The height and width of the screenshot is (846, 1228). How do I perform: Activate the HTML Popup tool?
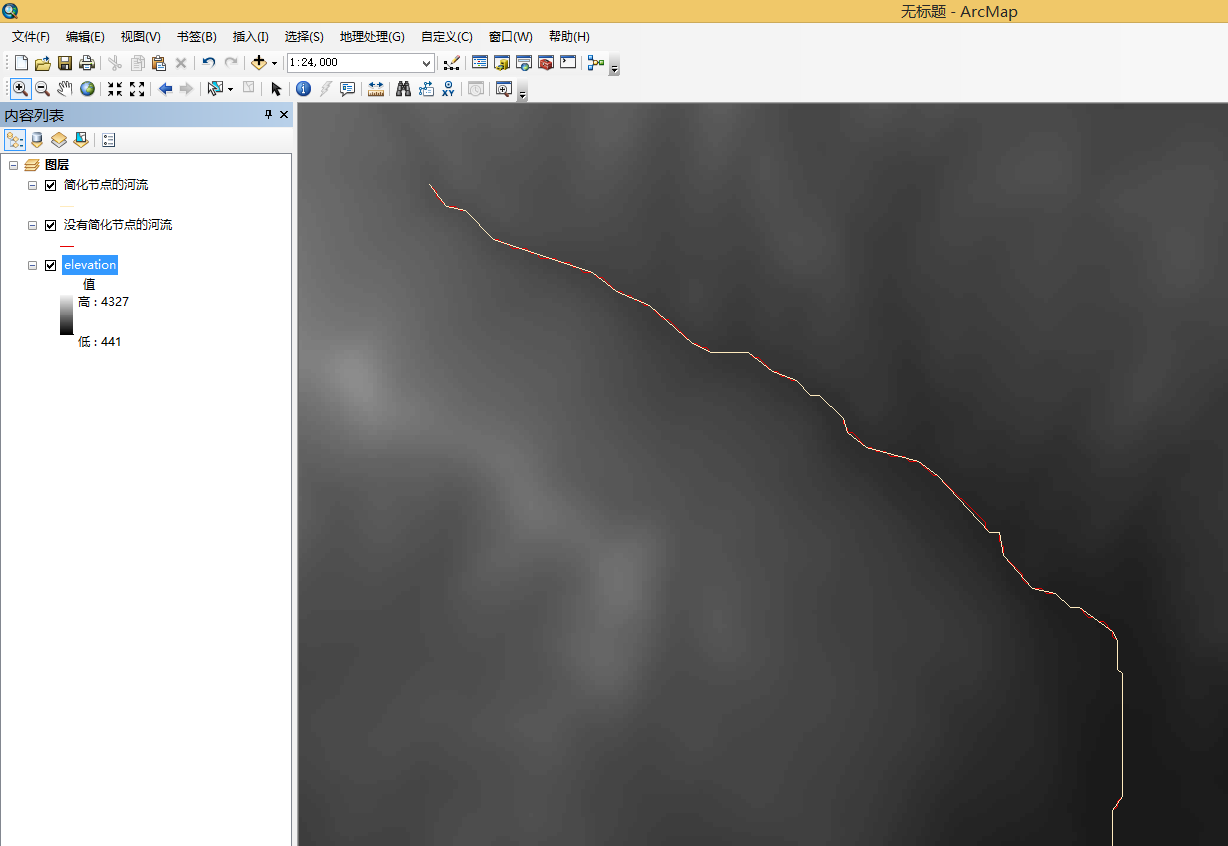click(347, 88)
